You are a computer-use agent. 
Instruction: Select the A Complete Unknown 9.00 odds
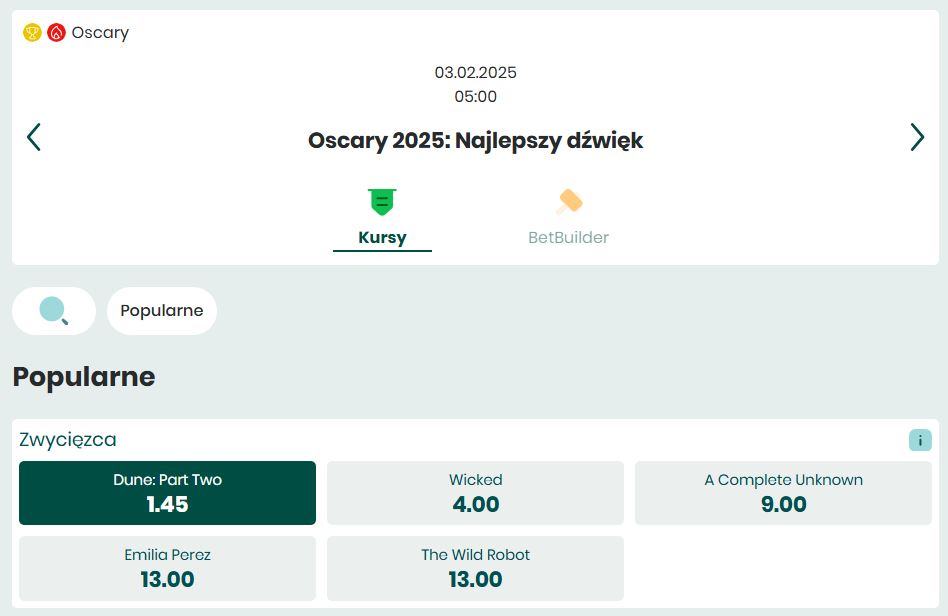point(782,492)
